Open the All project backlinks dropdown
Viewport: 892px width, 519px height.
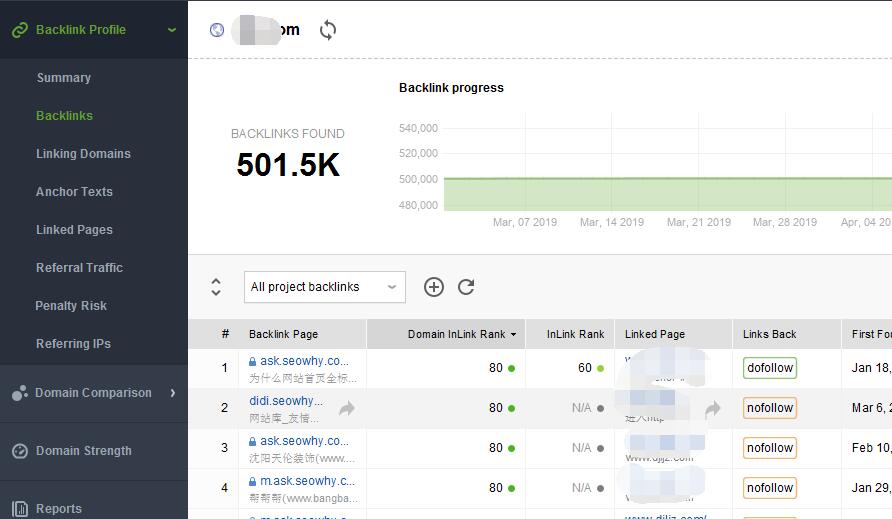pyautogui.click(x=324, y=287)
